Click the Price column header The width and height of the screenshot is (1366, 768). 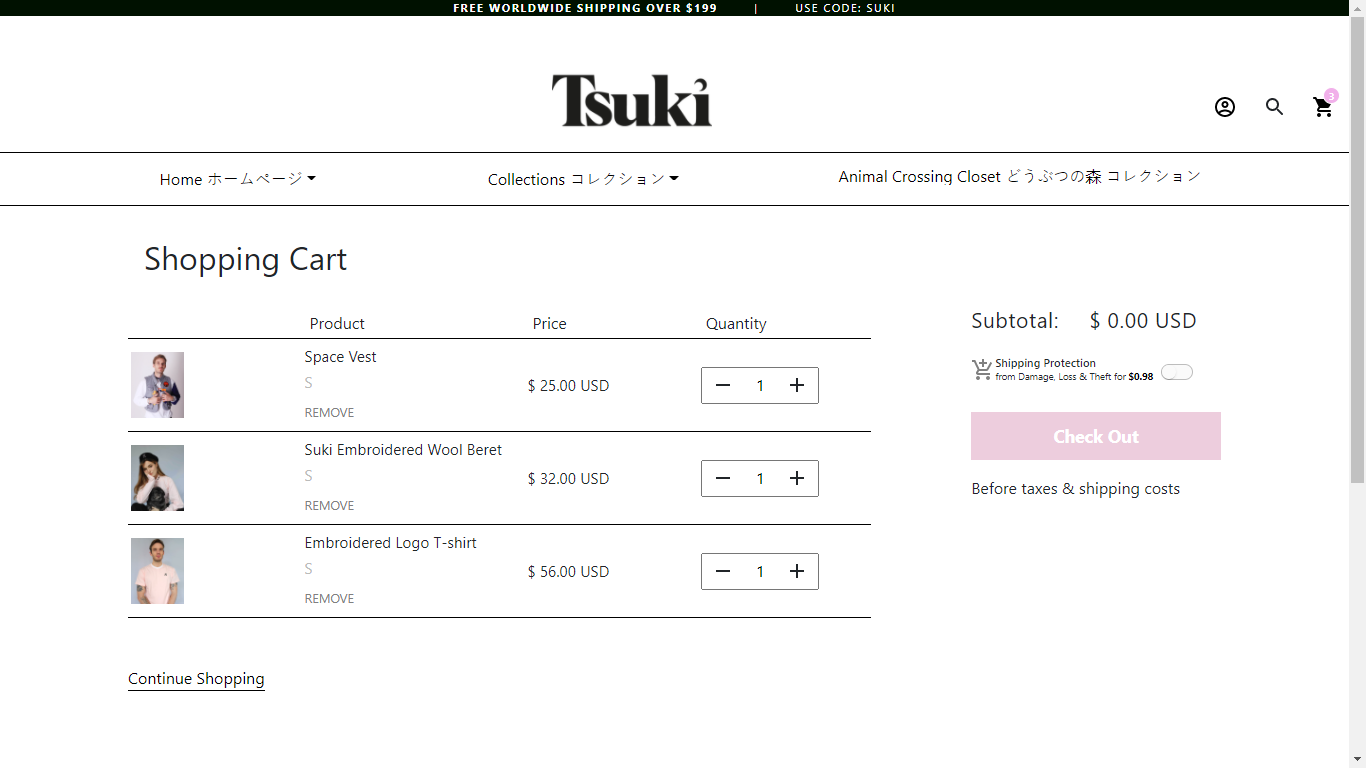pyautogui.click(x=549, y=324)
